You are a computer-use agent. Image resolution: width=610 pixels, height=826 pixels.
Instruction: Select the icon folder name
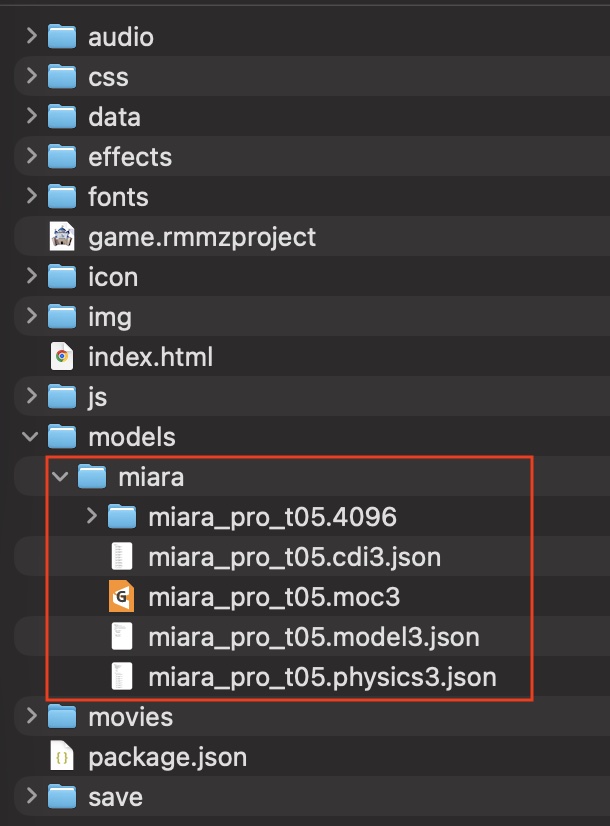pos(113,277)
